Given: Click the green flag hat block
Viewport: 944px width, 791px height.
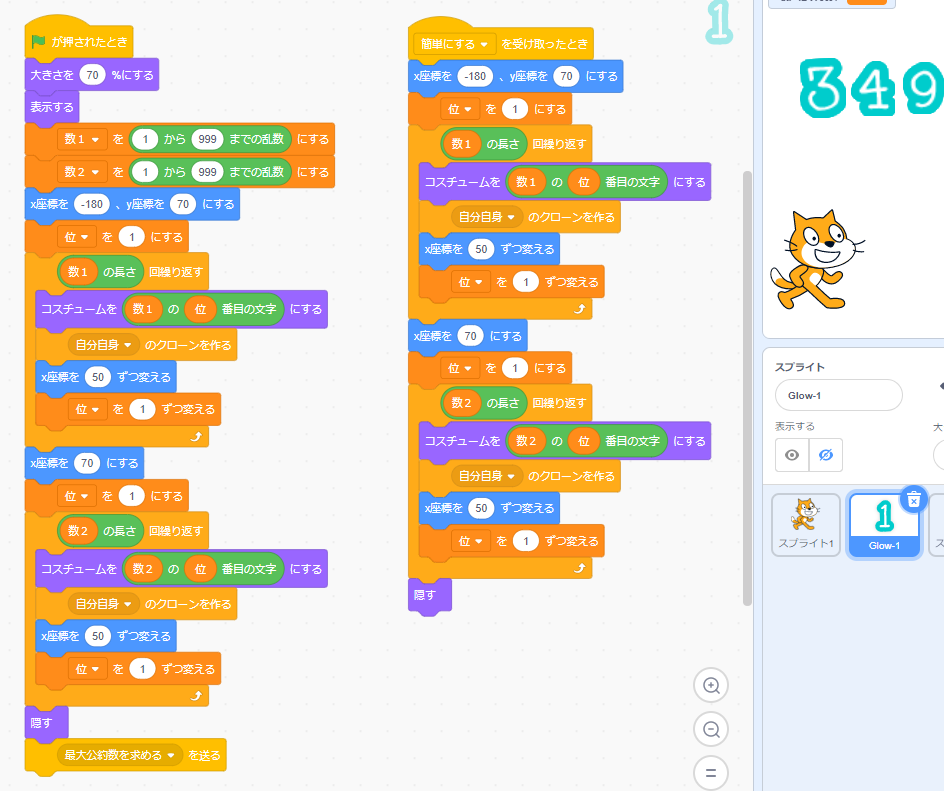Looking at the screenshot, I should pos(78,43).
